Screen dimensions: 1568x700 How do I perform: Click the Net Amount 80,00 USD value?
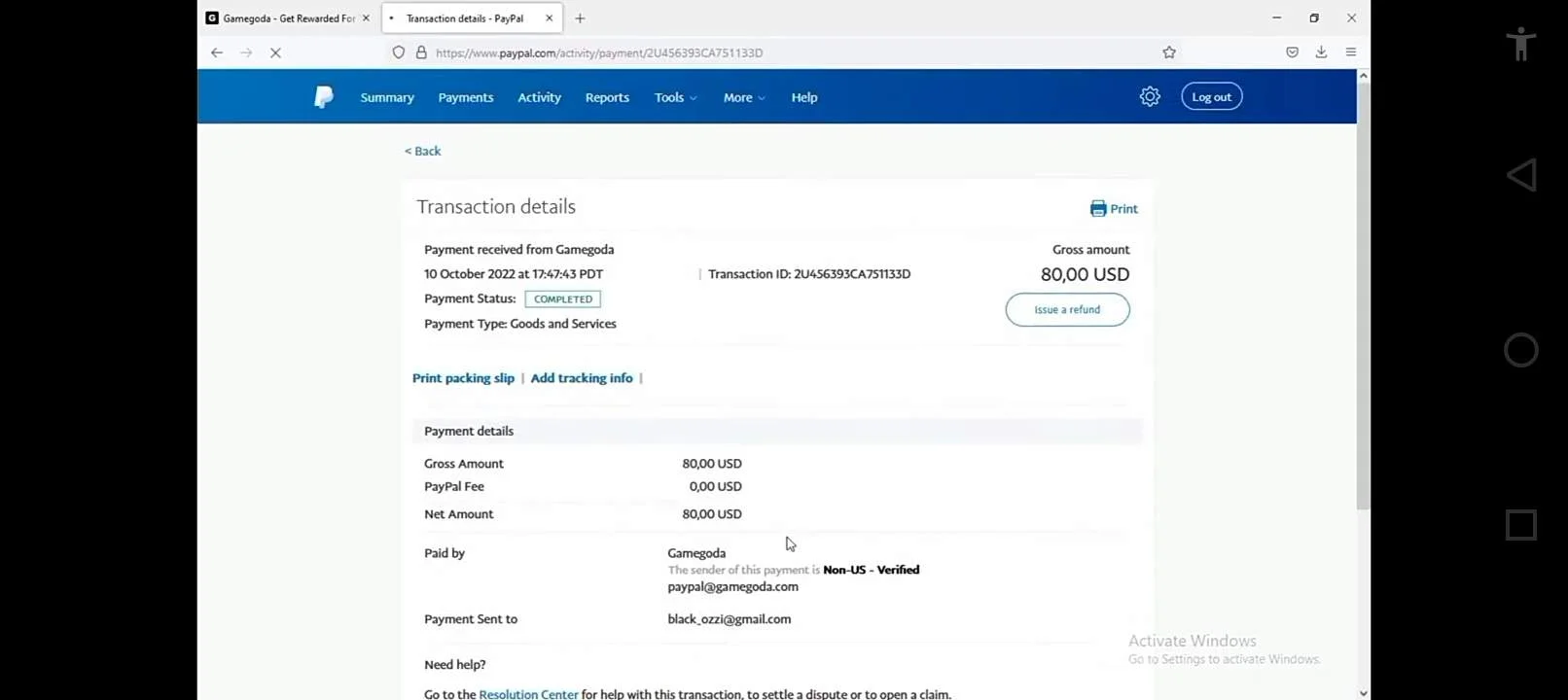pos(712,513)
